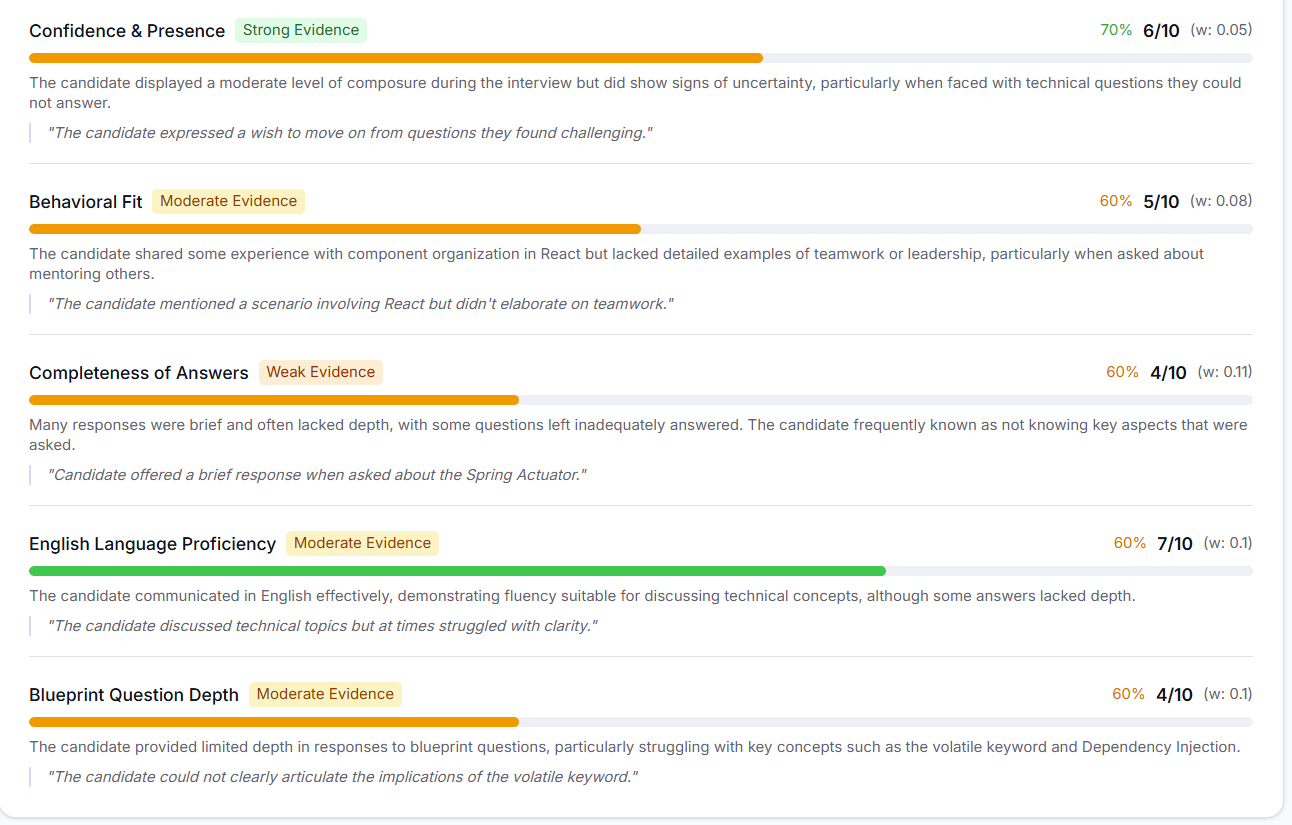Click the 5/10 Behavioral Fit score

[1161, 202]
